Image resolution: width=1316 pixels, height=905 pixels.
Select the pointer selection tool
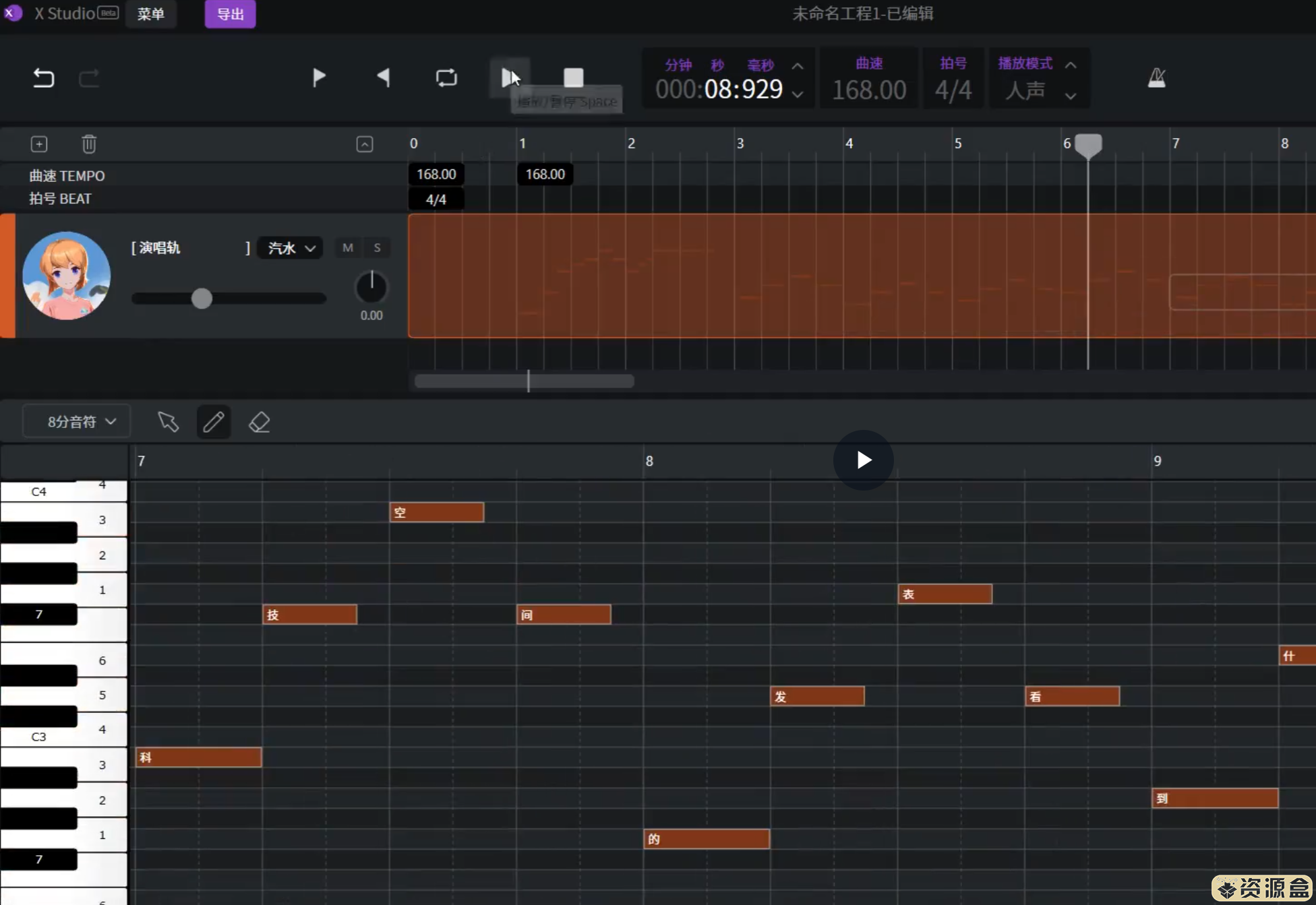pyautogui.click(x=169, y=422)
